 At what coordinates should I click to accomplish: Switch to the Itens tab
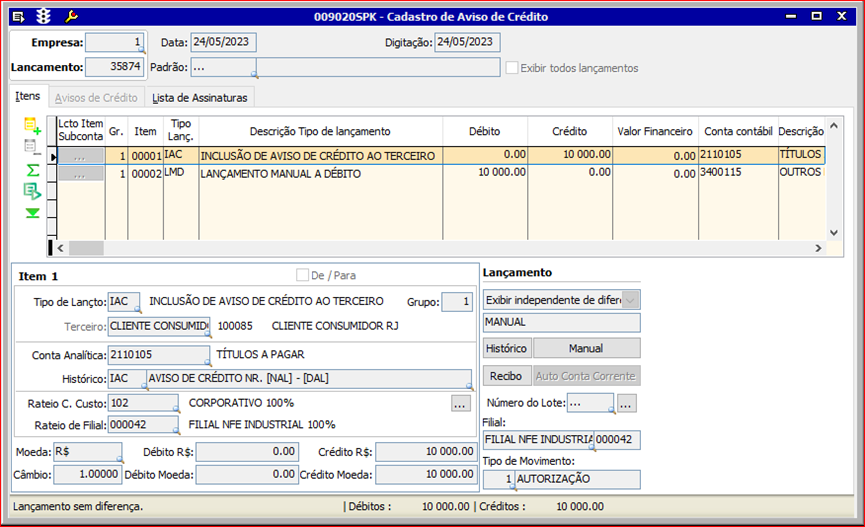point(28,97)
